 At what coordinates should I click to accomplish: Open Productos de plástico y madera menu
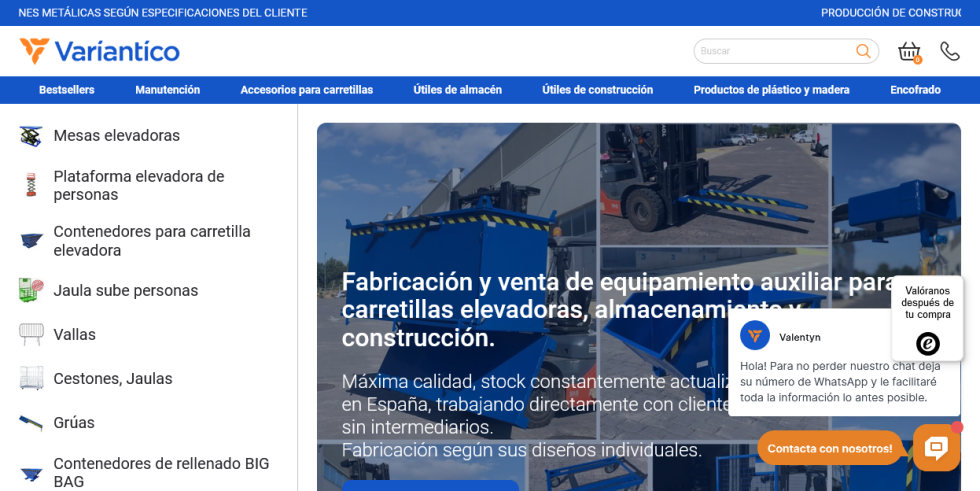click(771, 90)
